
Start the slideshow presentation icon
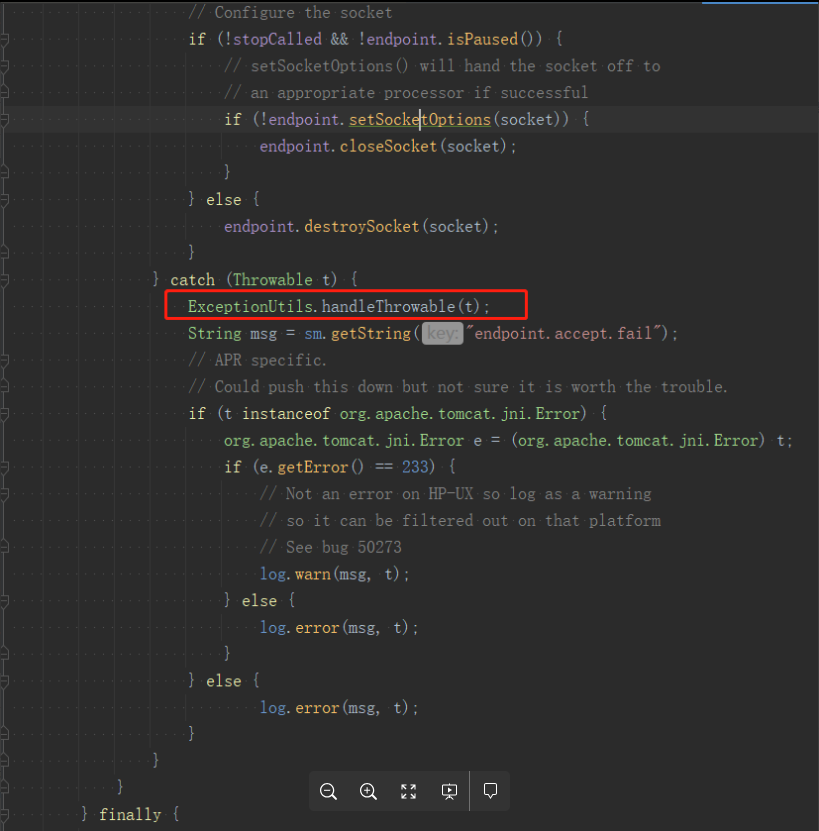pos(449,791)
